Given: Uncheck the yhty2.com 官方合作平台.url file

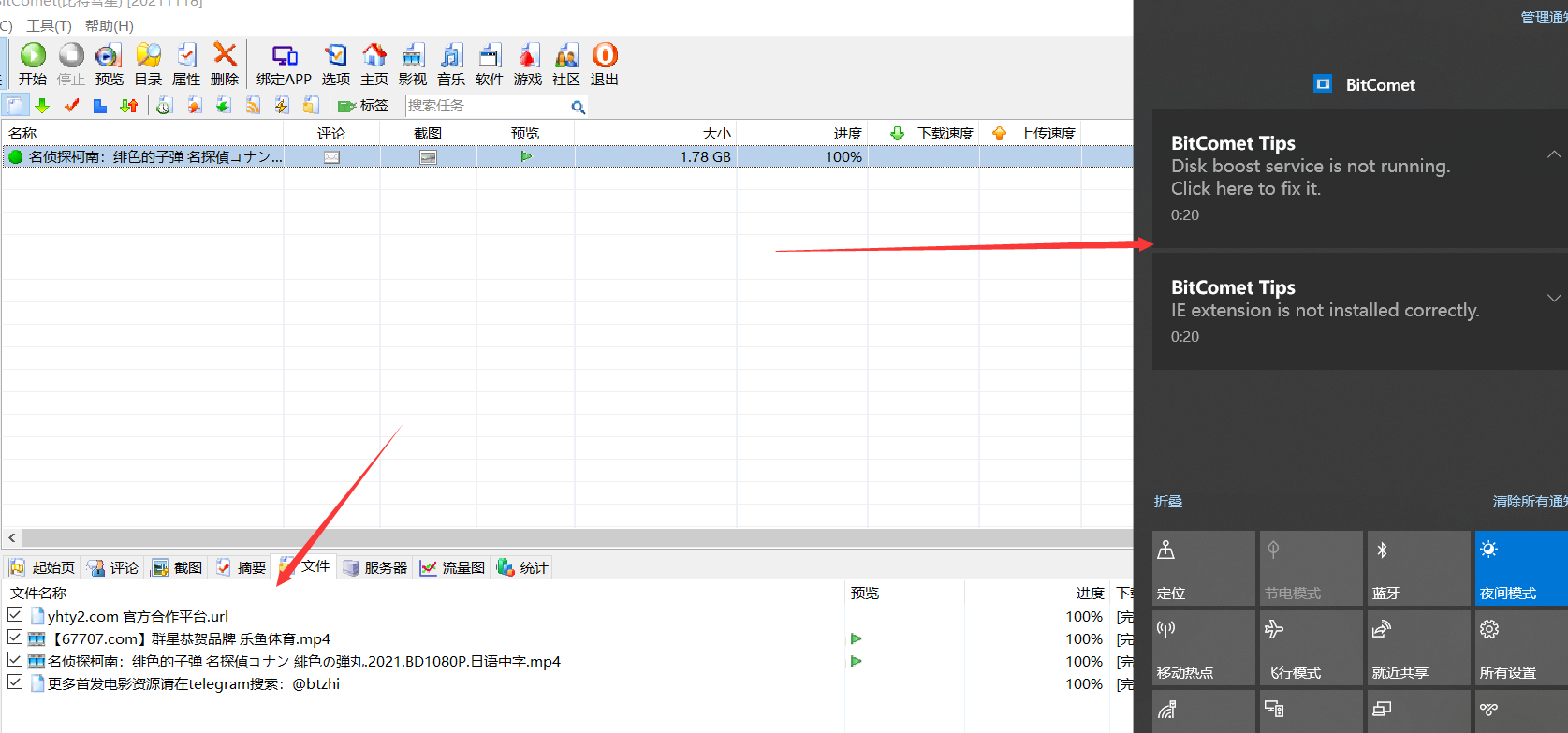Looking at the screenshot, I should (x=15, y=615).
